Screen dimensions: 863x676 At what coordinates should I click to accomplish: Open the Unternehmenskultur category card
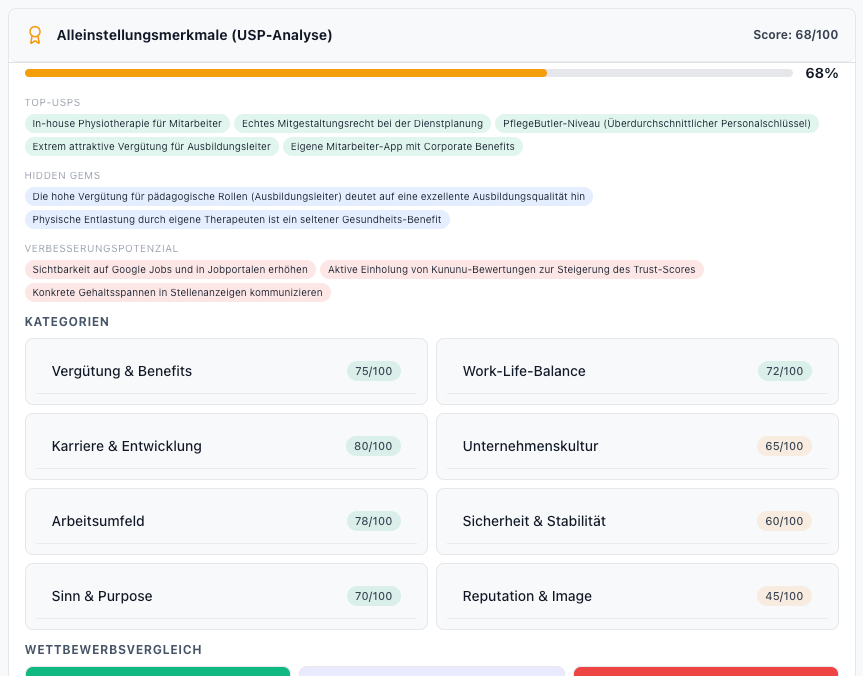click(637, 446)
